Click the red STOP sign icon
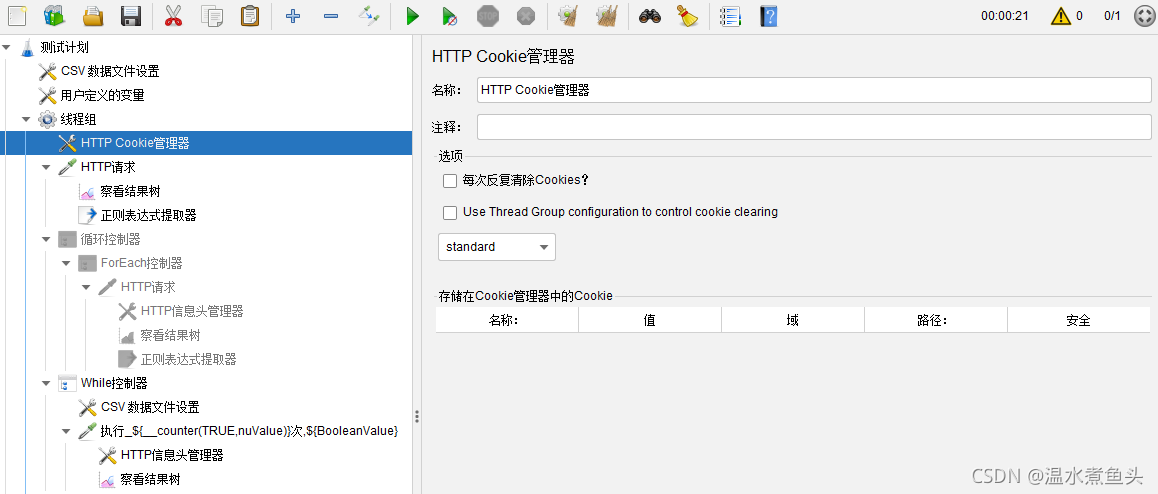The width and height of the screenshot is (1158, 494). click(x=488, y=15)
